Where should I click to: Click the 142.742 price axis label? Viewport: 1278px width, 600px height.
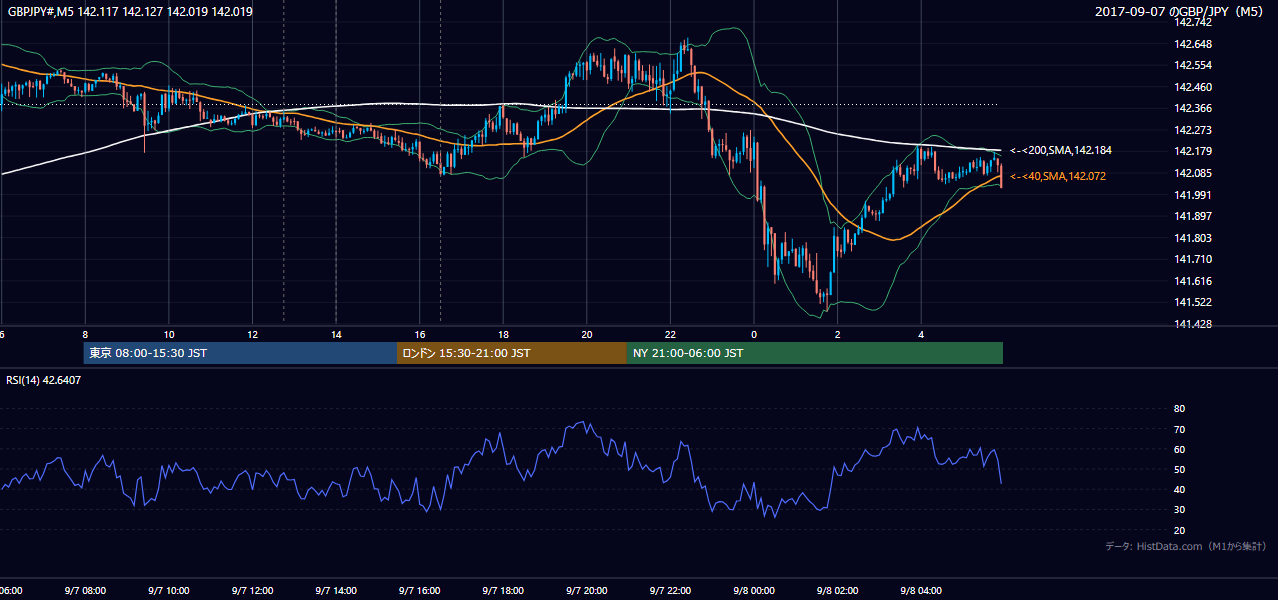click(1192, 22)
